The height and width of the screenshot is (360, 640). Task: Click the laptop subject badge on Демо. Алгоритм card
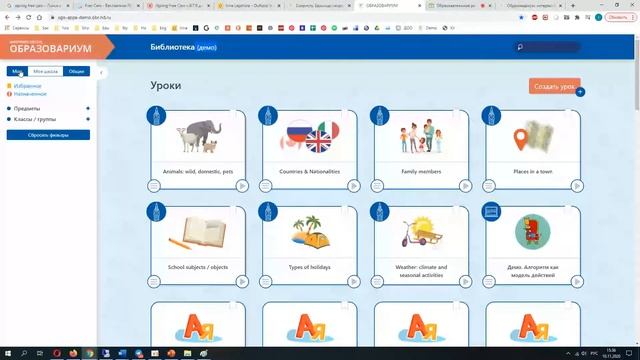coord(491,211)
